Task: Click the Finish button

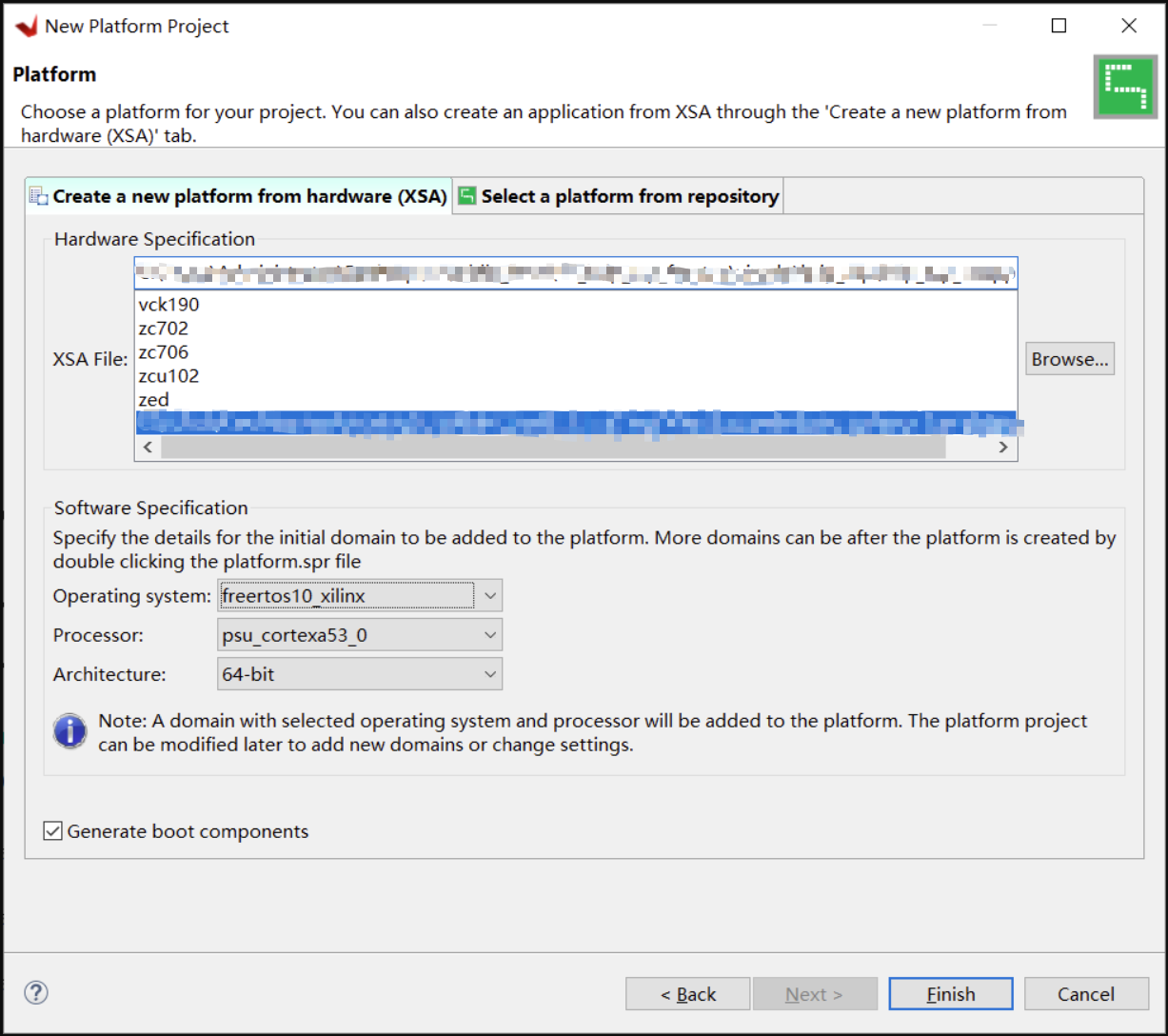Action: [951, 994]
